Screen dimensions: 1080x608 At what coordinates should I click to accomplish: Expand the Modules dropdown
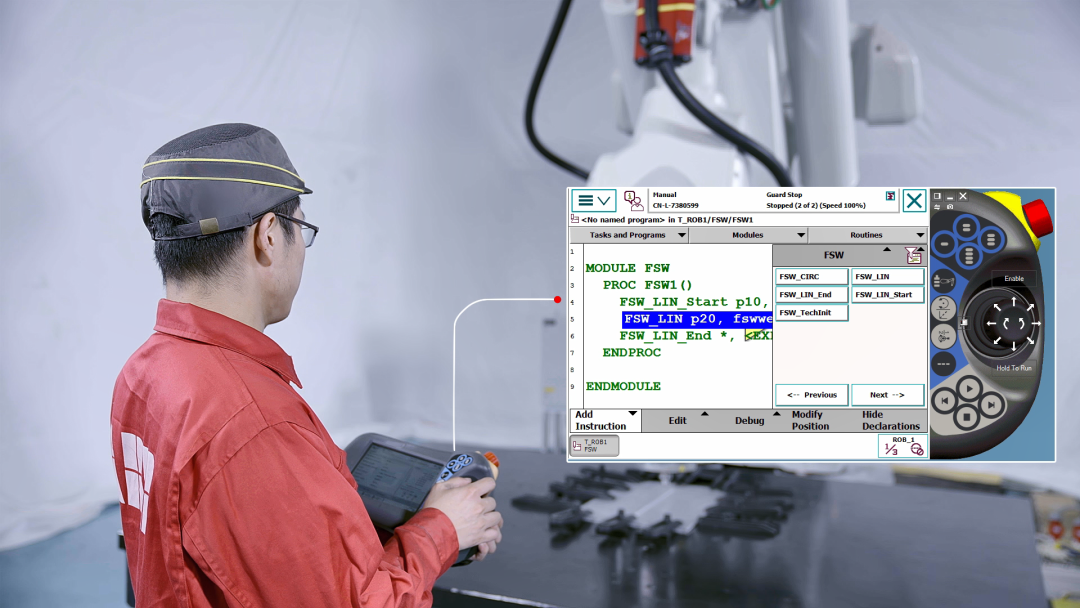748,235
